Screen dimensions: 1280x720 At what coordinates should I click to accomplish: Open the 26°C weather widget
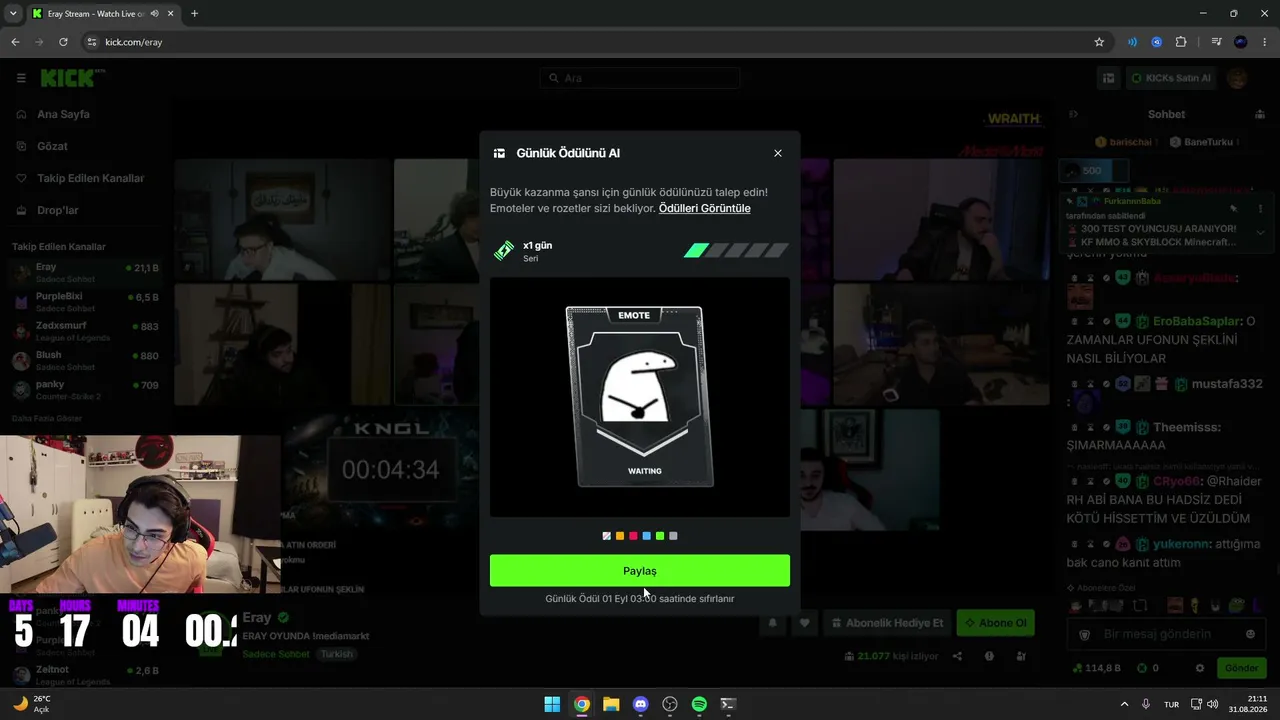[x=33, y=704]
